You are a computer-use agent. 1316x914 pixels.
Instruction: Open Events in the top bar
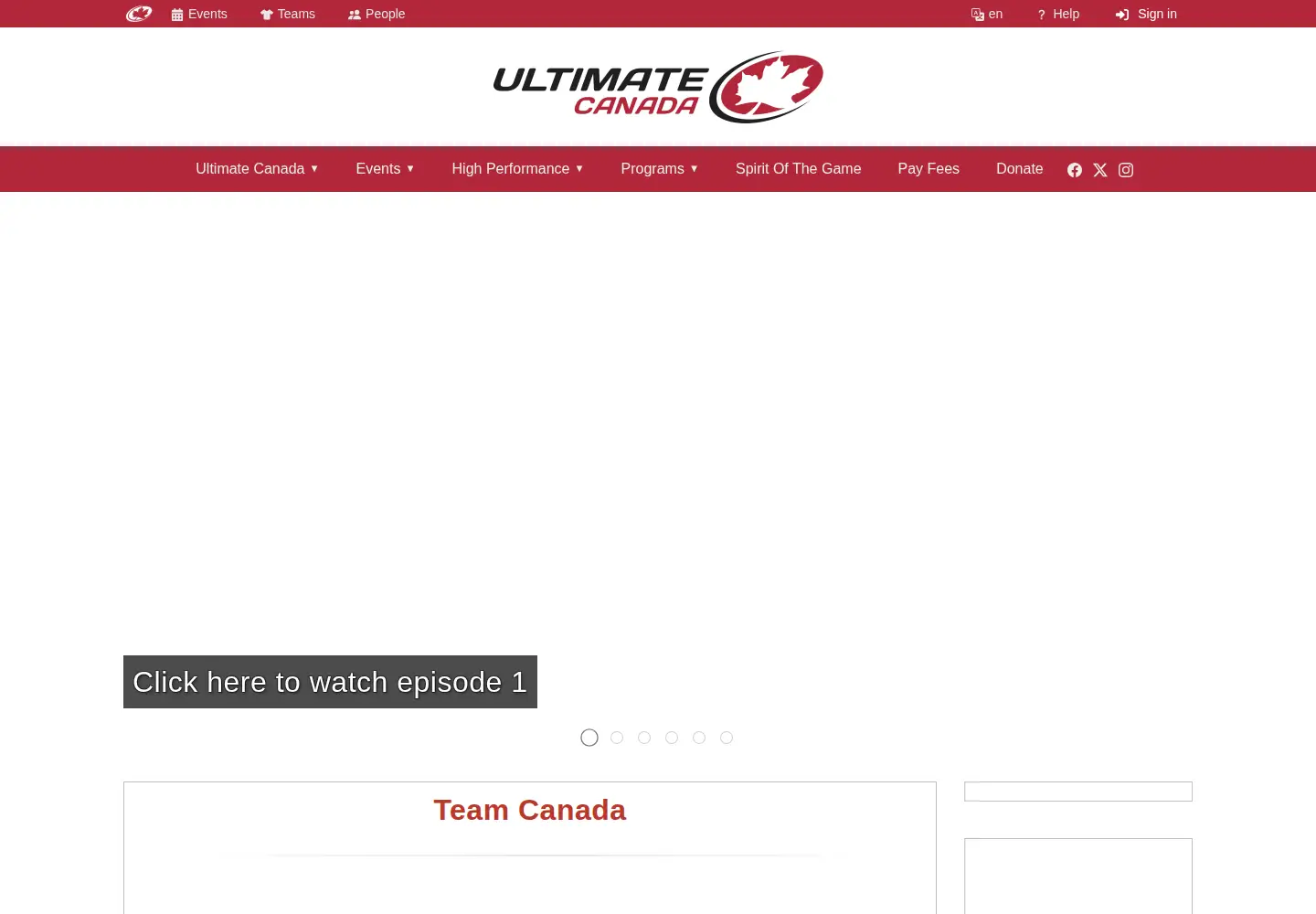pyautogui.click(x=199, y=14)
